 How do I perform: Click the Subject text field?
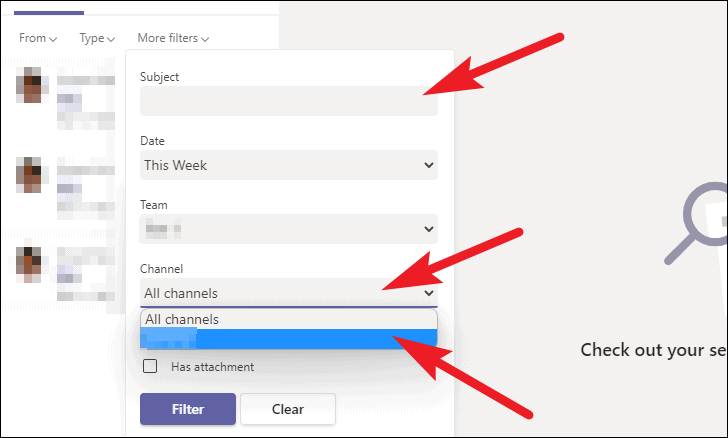click(x=289, y=101)
